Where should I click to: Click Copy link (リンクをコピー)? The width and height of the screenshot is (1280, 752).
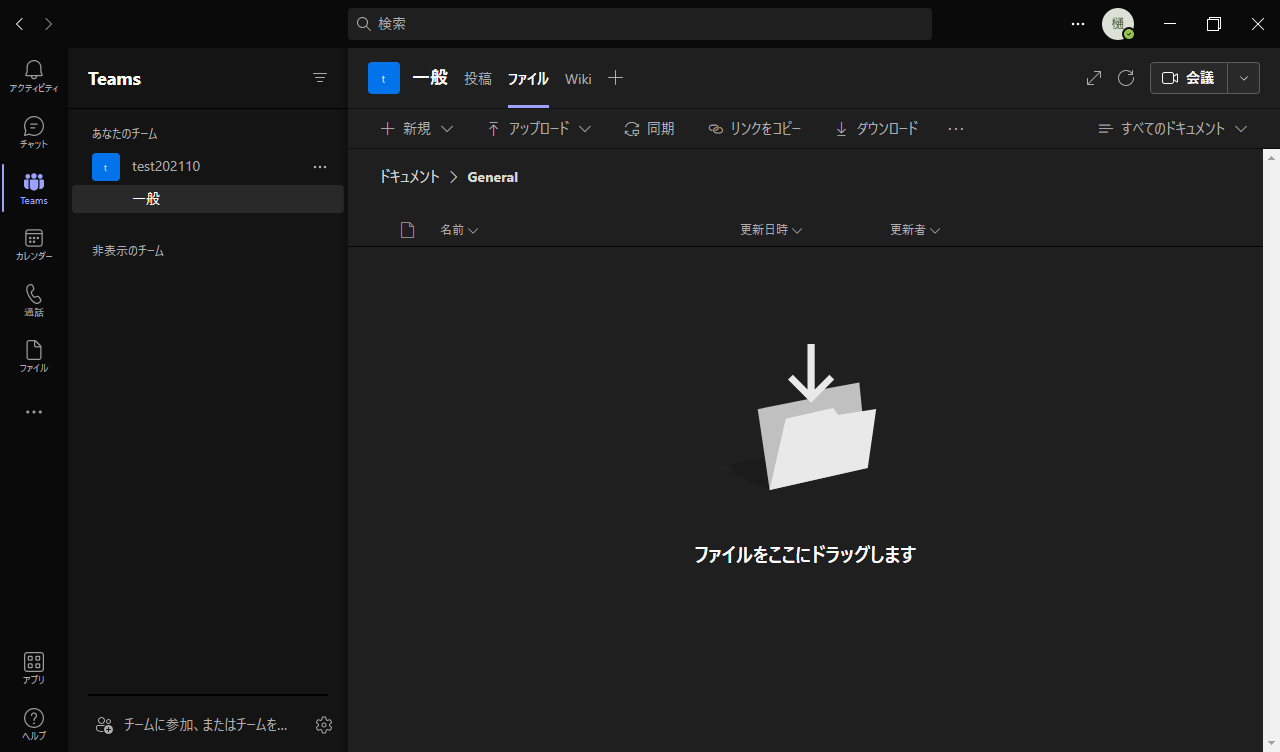pos(754,129)
